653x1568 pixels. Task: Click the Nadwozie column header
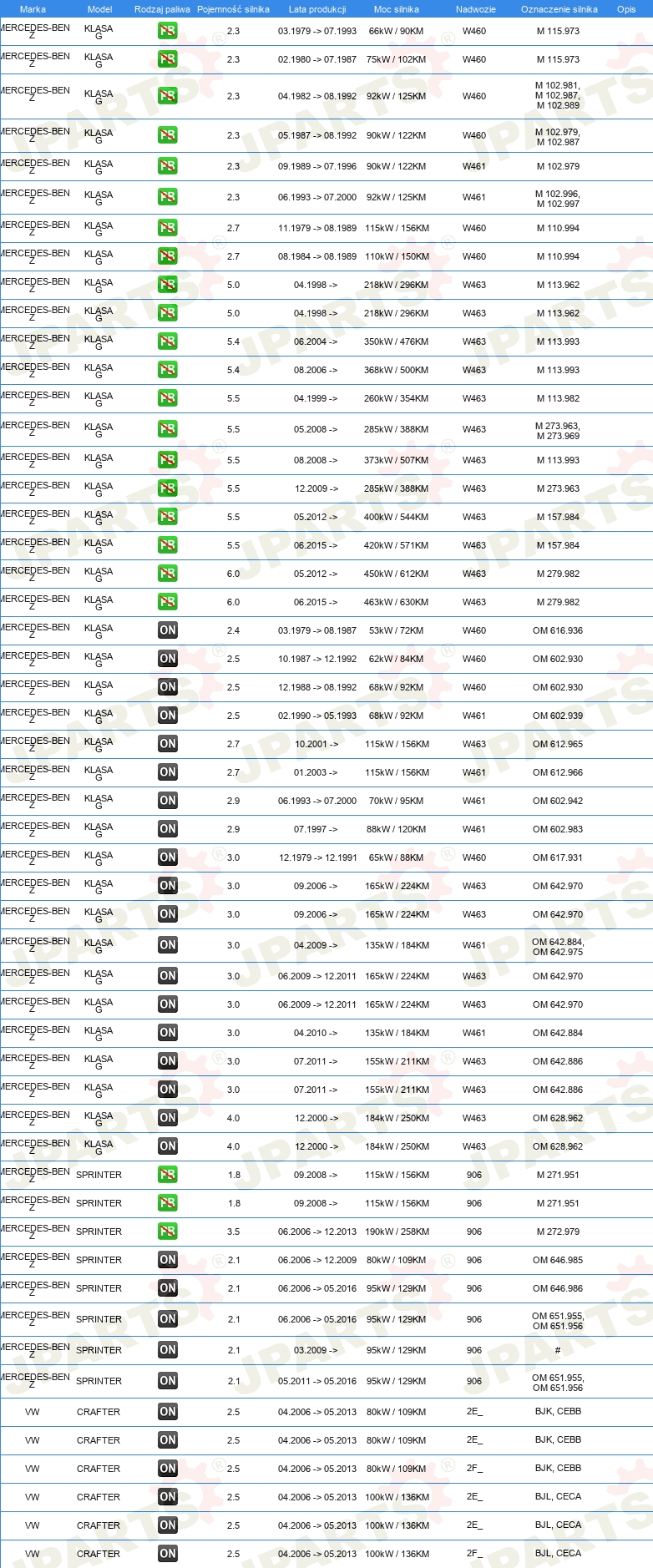point(476,9)
